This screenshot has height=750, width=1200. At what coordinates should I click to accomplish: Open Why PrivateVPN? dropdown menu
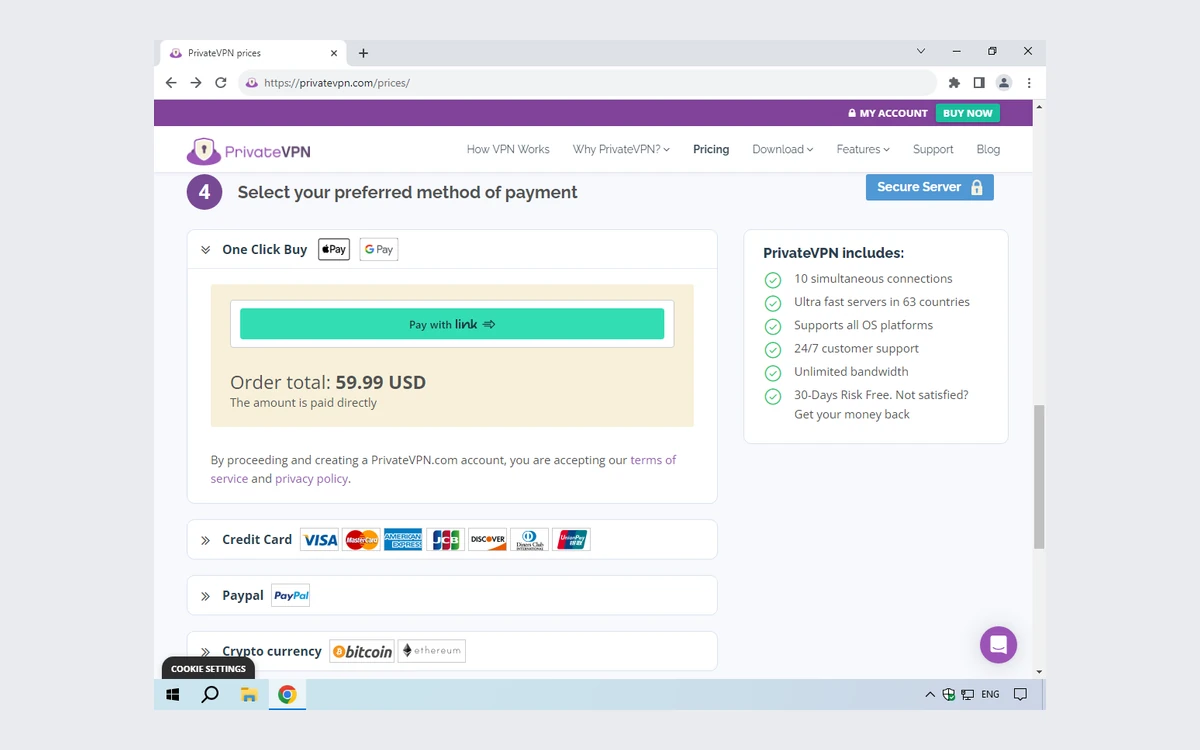pyautogui.click(x=621, y=150)
